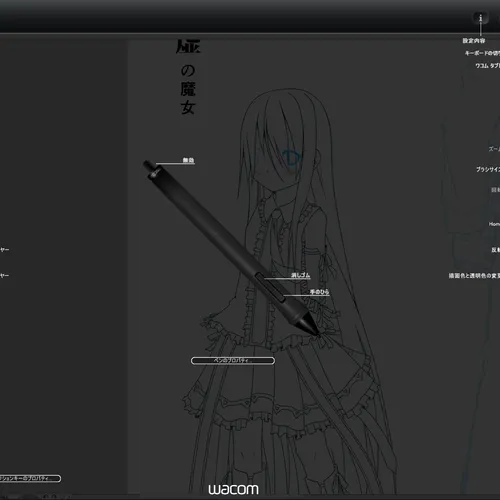Click the 消しゴム eraser pen-button label
Viewport: 500px width, 500px height.
[x=300, y=275]
